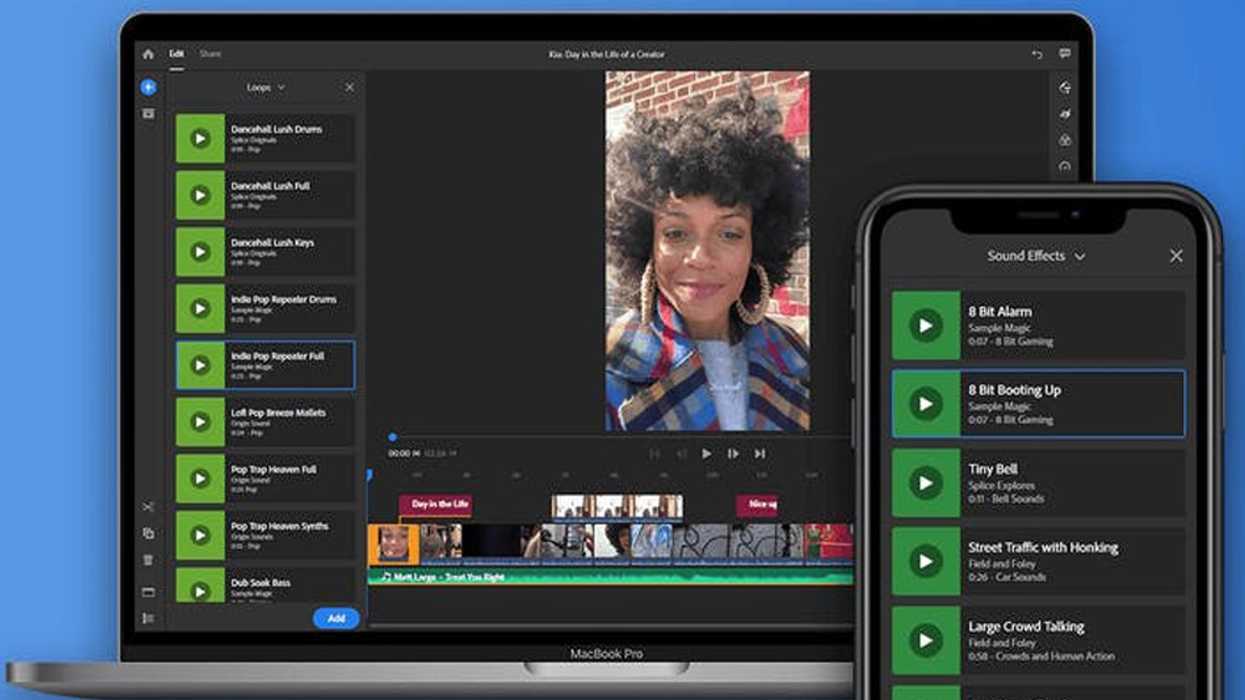Image resolution: width=1245 pixels, height=700 pixels.
Task: Open the Sound Effects dropdown on phone
Action: click(1036, 256)
